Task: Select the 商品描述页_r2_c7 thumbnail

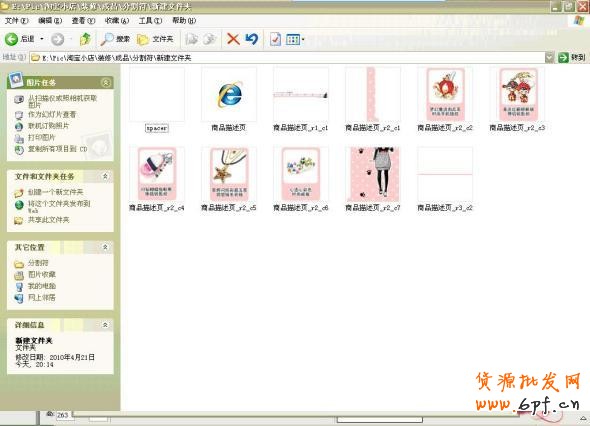Action: tap(373, 179)
